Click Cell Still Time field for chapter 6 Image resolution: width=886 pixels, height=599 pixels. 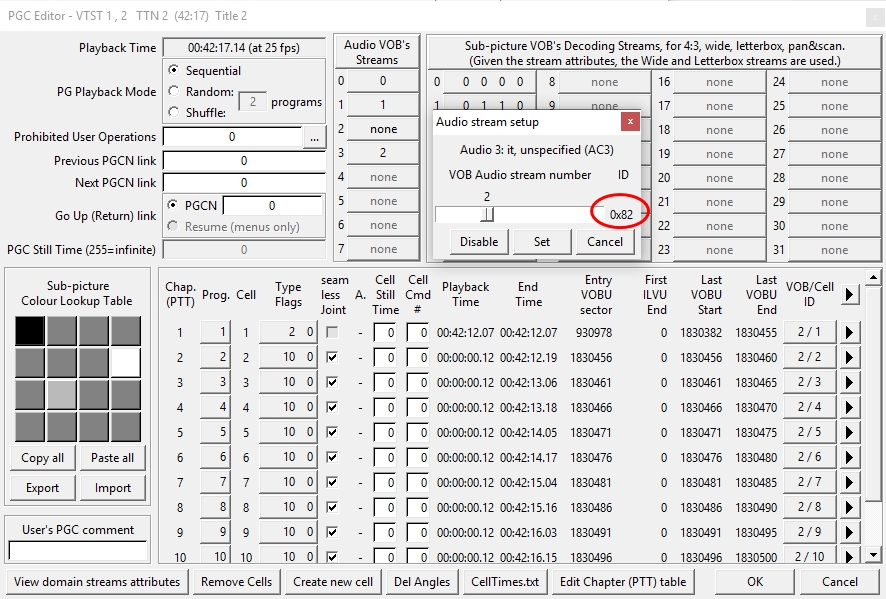[x=385, y=457]
